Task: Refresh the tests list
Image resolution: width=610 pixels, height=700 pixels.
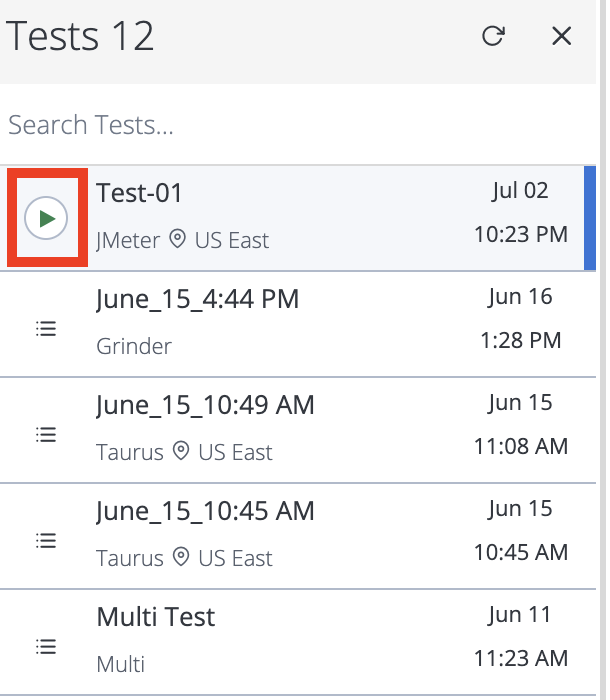Action: pyautogui.click(x=493, y=36)
